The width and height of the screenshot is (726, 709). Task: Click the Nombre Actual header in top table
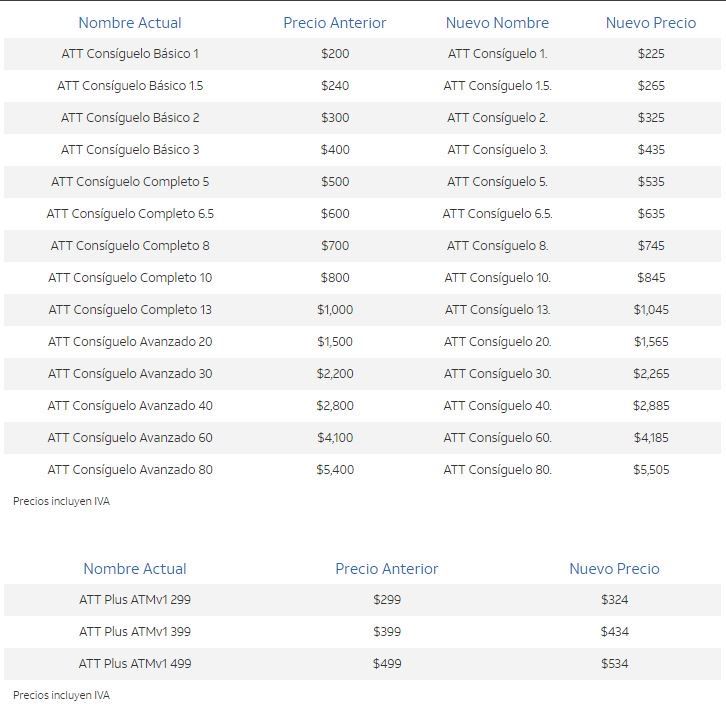point(130,23)
